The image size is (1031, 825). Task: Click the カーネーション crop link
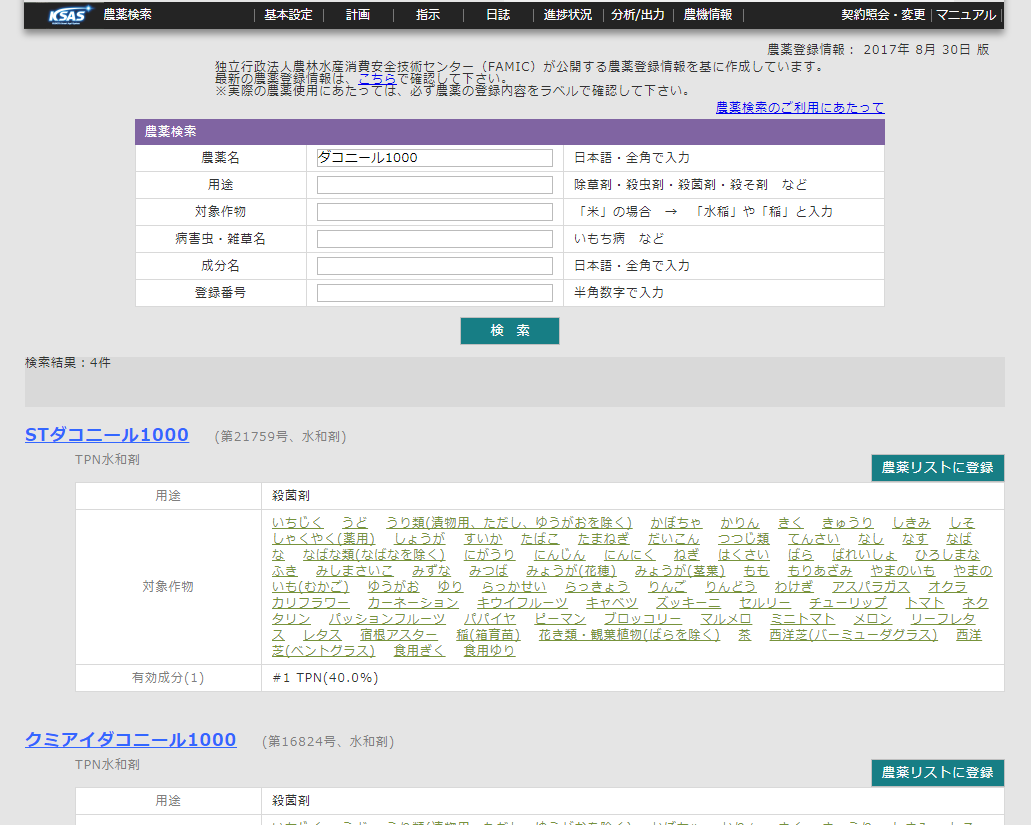pos(413,603)
